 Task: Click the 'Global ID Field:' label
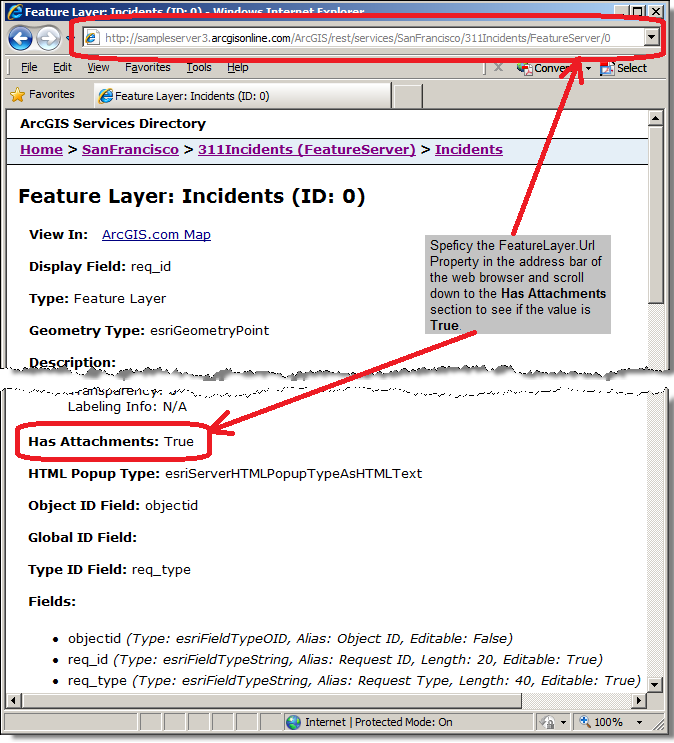point(82,538)
